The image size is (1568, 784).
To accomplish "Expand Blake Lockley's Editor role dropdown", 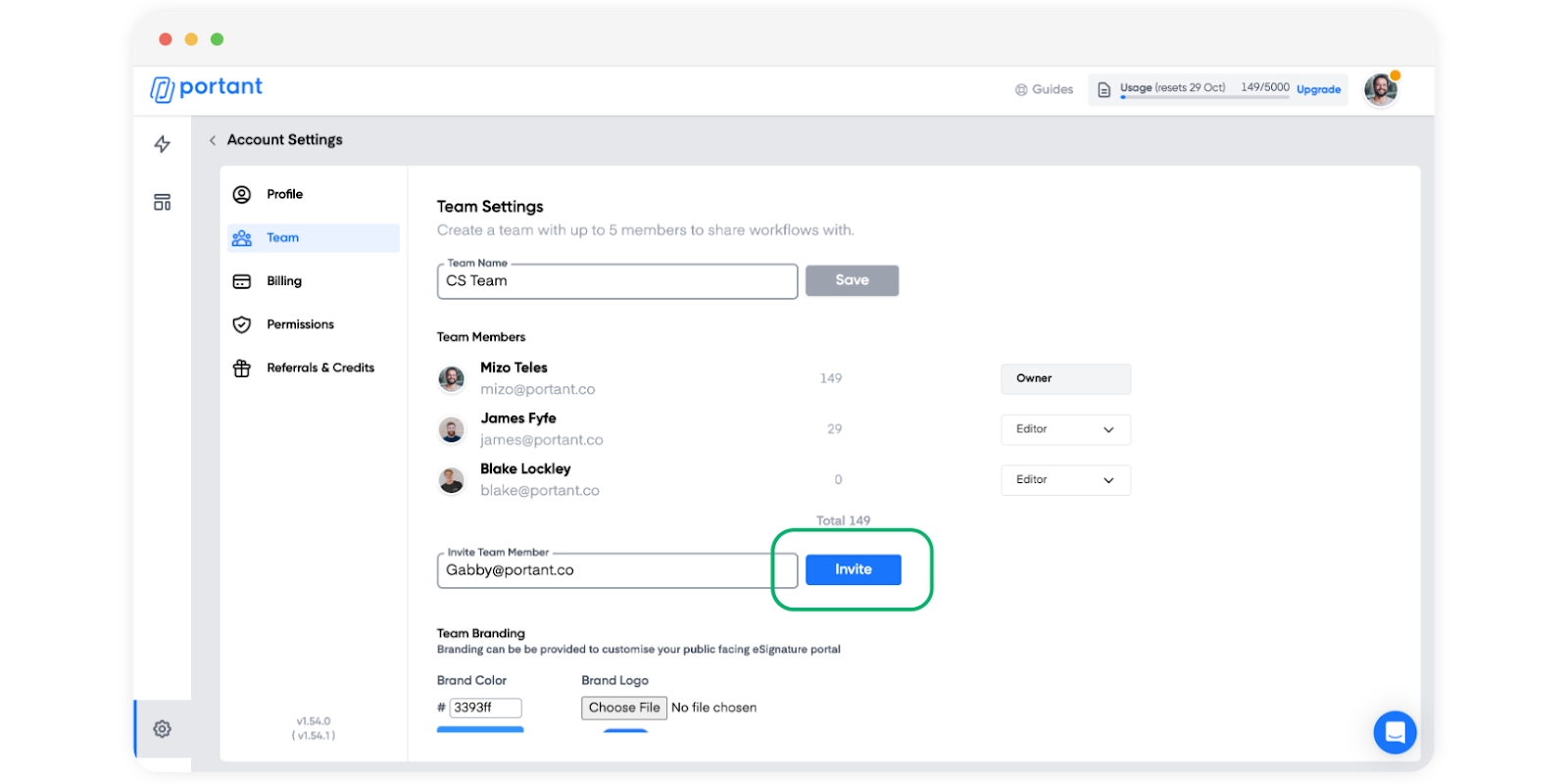I will click(x=1065, y=480).
